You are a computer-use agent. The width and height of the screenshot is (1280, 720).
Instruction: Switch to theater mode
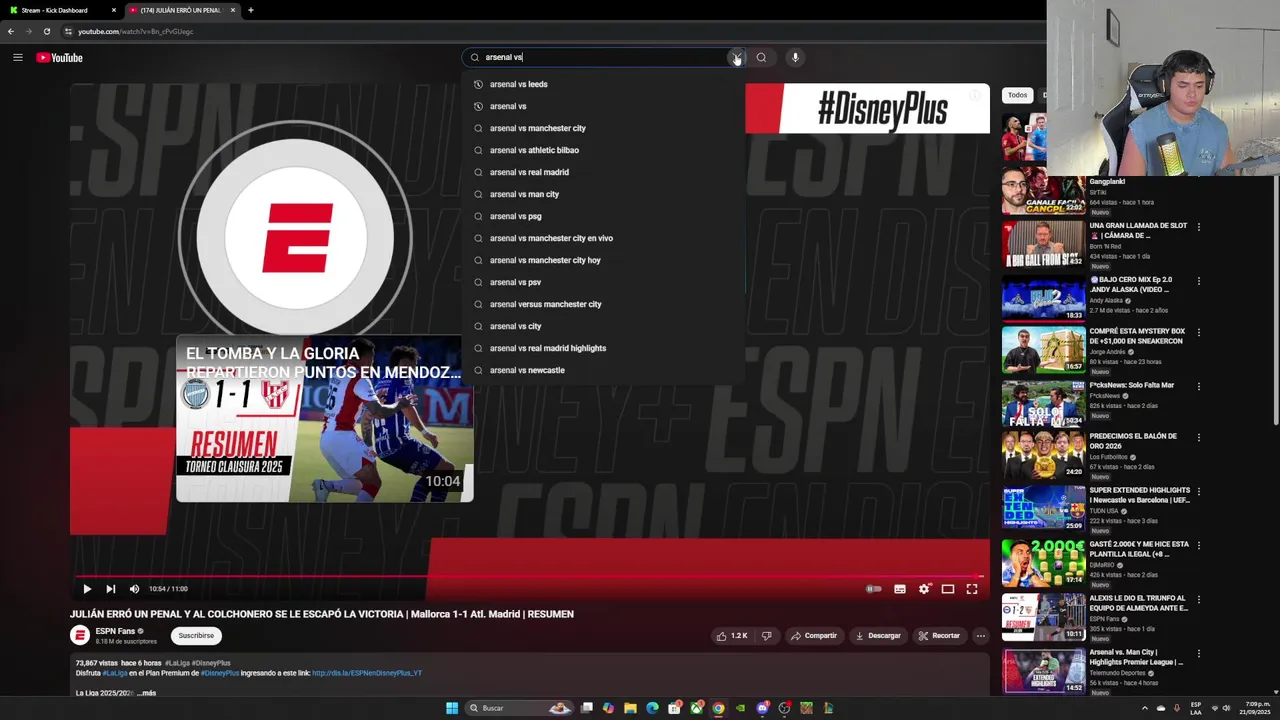click(x=948, y=589)
